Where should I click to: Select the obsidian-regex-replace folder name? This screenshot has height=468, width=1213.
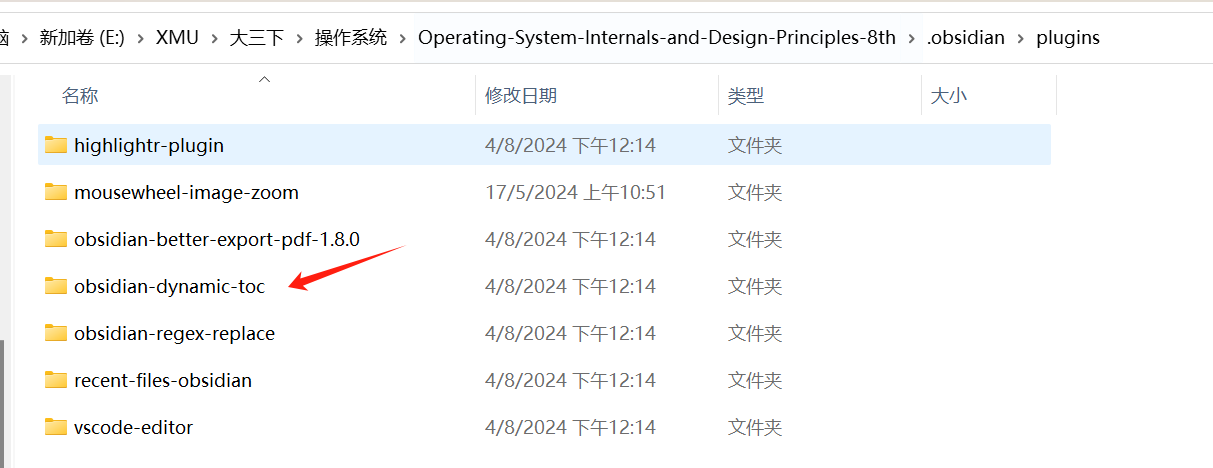point(174,333)
